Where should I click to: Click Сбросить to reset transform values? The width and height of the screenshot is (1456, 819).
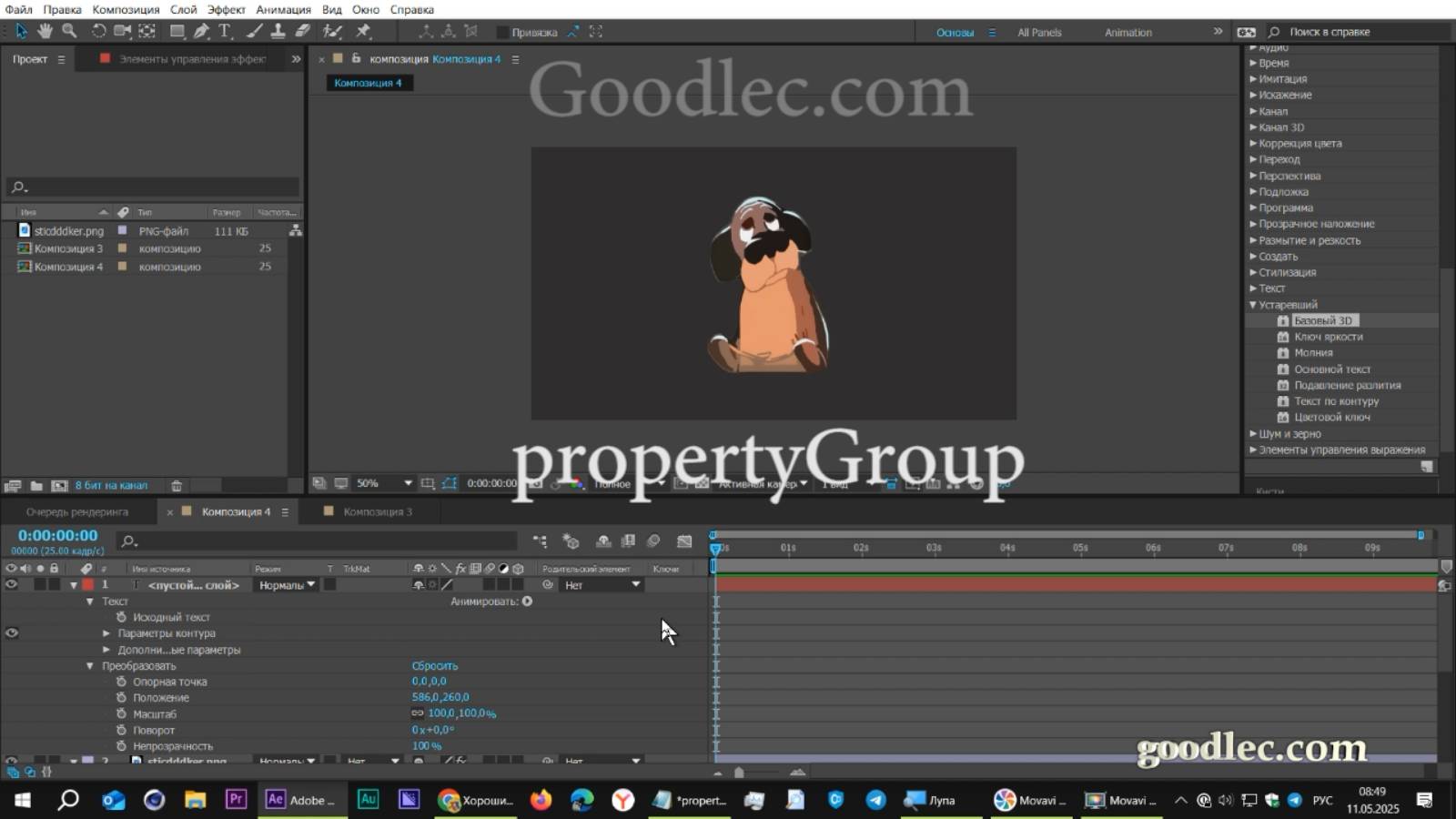coord(435,665)
